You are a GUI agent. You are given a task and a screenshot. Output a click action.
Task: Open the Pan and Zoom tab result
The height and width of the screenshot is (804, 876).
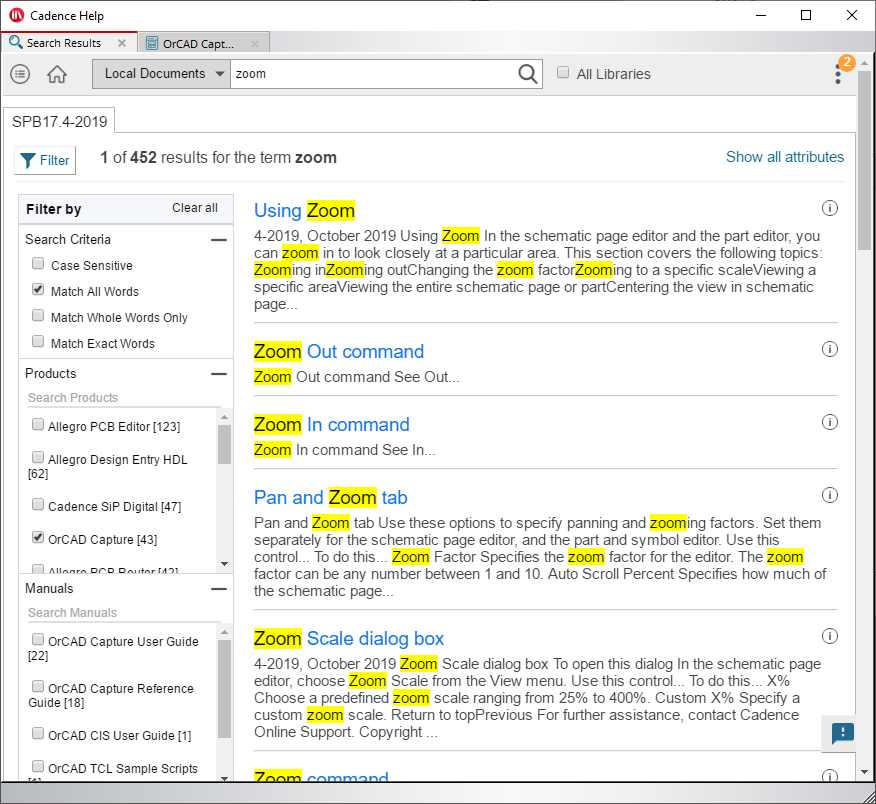tap(331, 497)
